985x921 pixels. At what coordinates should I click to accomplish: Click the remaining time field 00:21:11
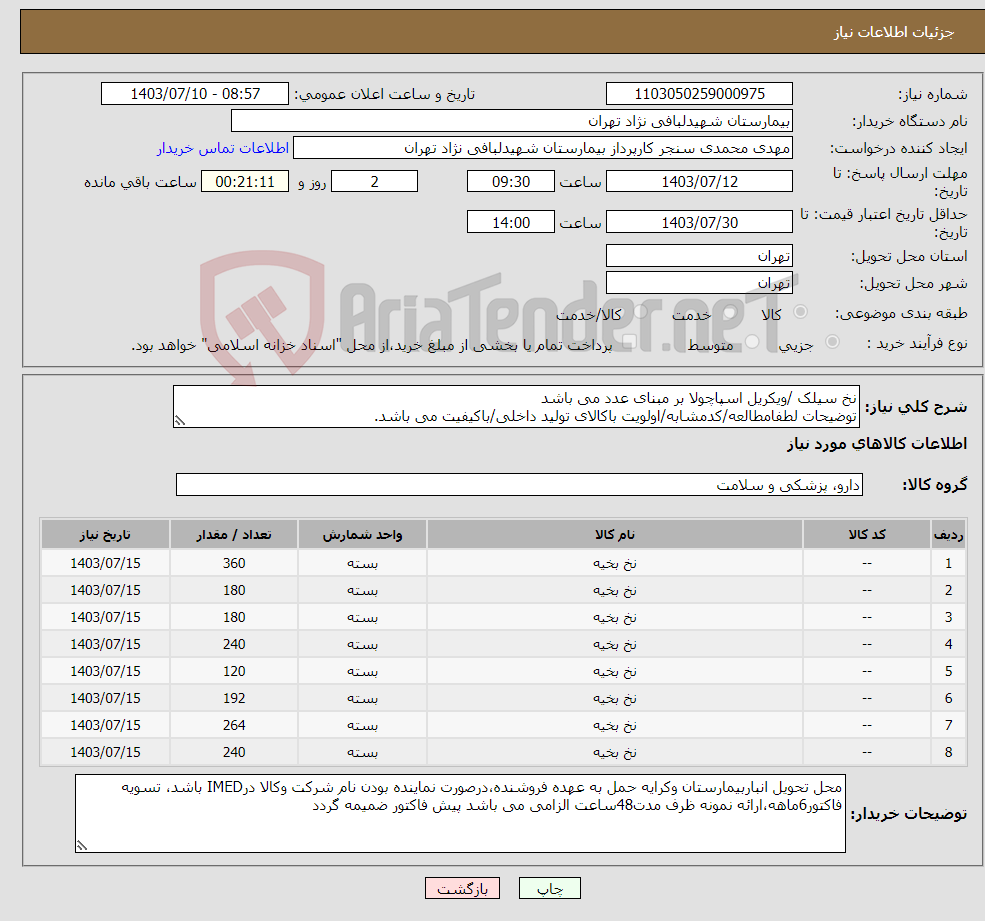[x=245, y=182]
